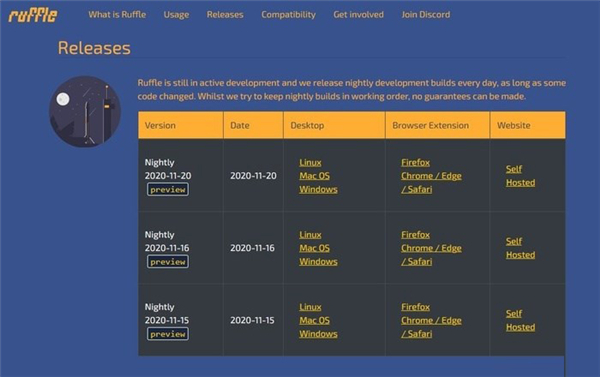Click the Ruffle logo
The image size is (600, 377).
click(x=33, y=15)
